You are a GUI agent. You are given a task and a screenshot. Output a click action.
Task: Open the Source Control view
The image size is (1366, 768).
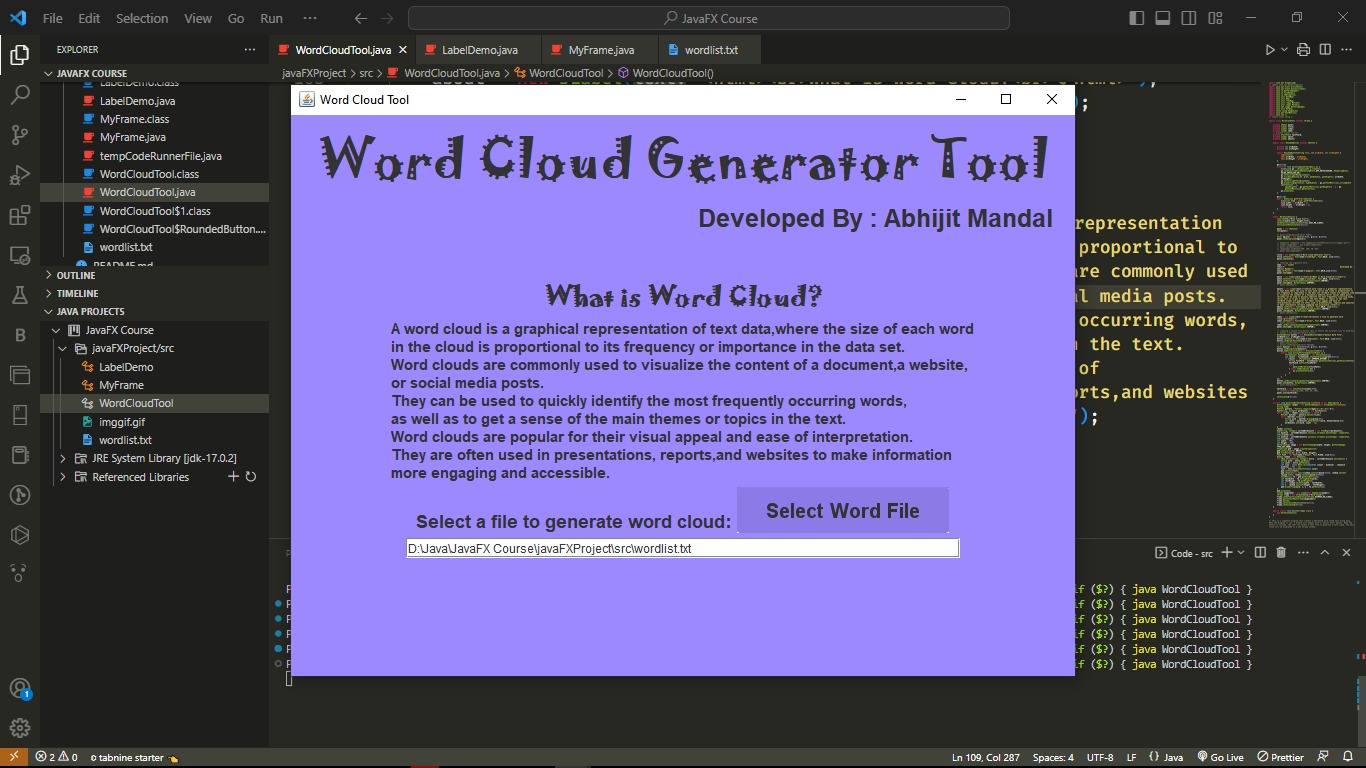point(20,135)
